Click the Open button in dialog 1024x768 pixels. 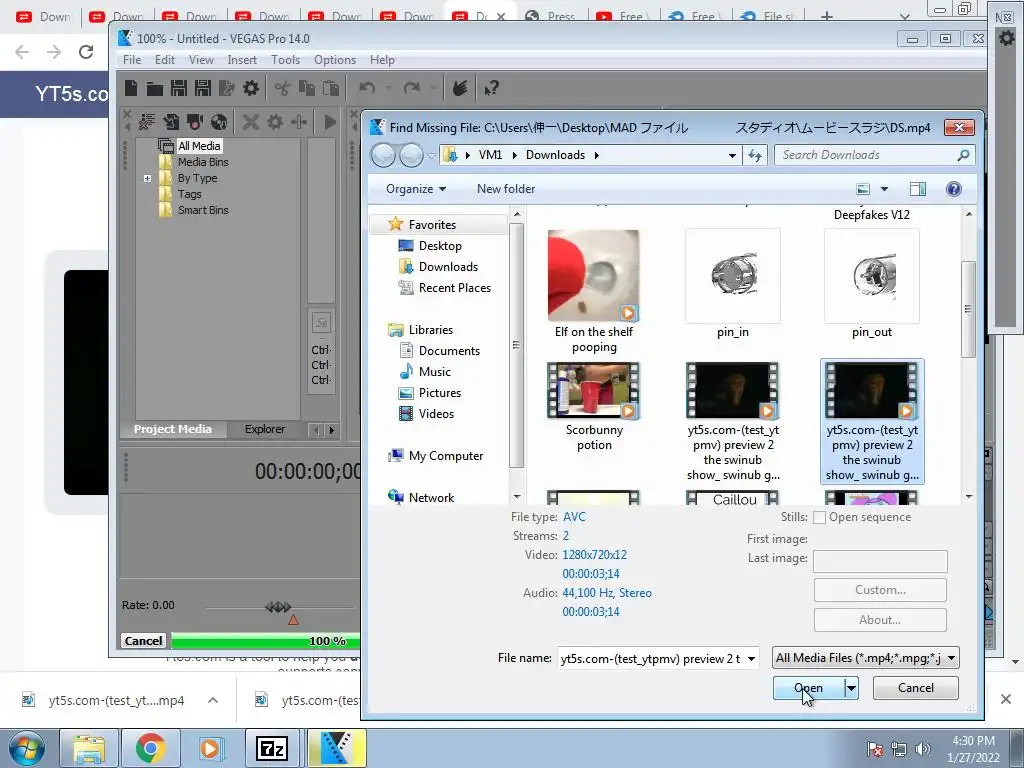coord(808,688)
